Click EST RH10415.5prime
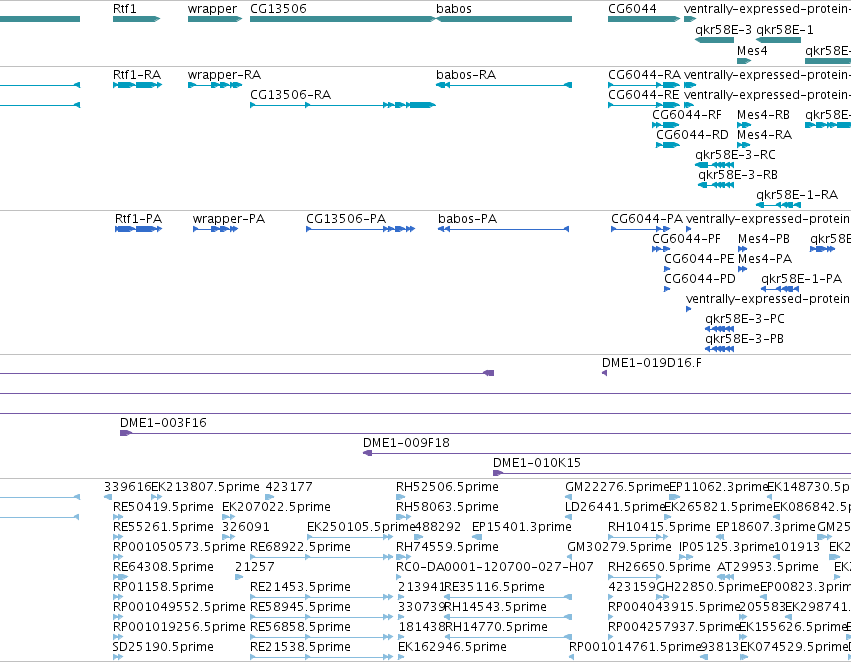851x662 pixels. tap(659, 527)
